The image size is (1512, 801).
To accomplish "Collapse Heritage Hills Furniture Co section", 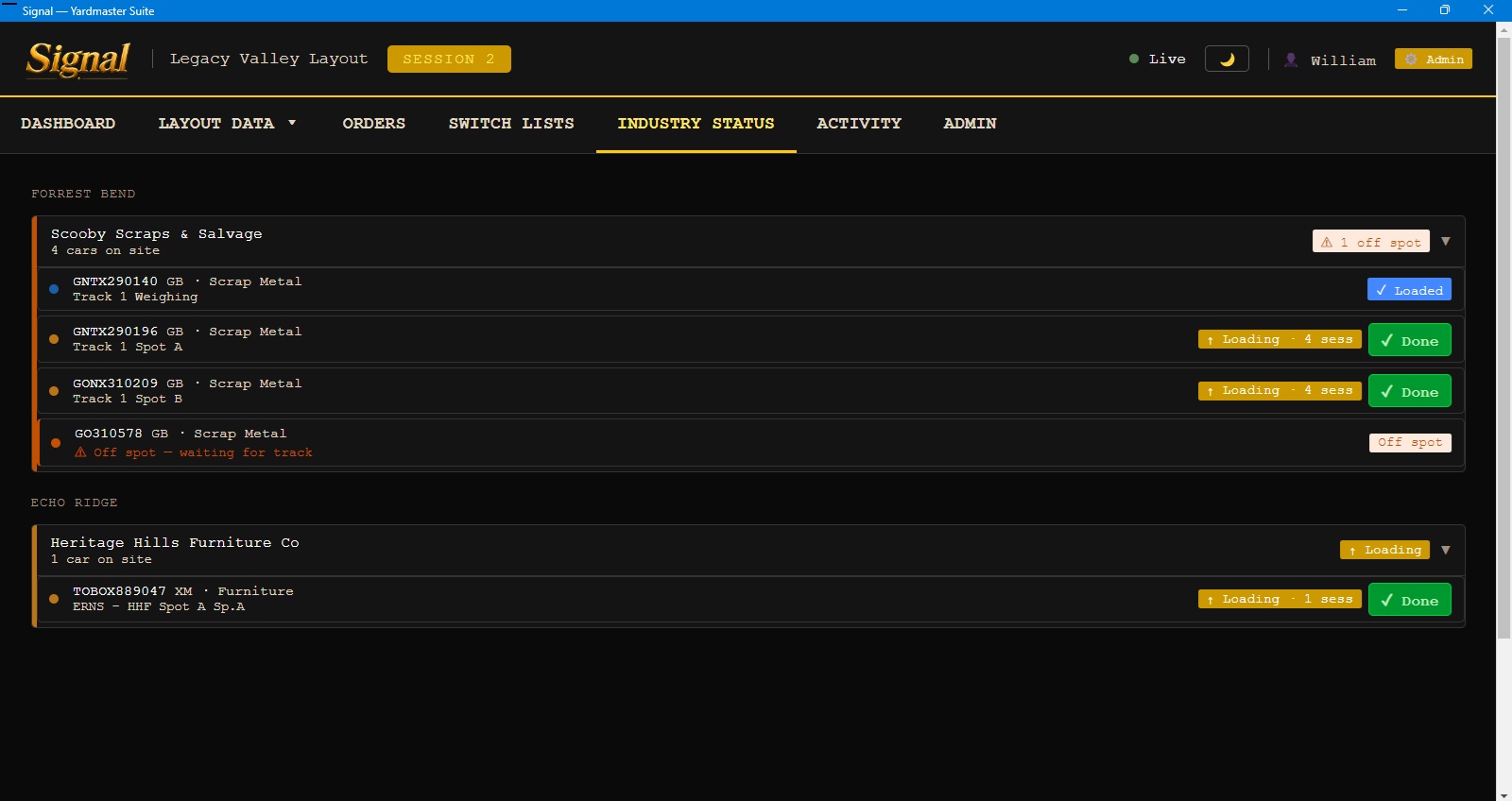I will pos(1445,550).
